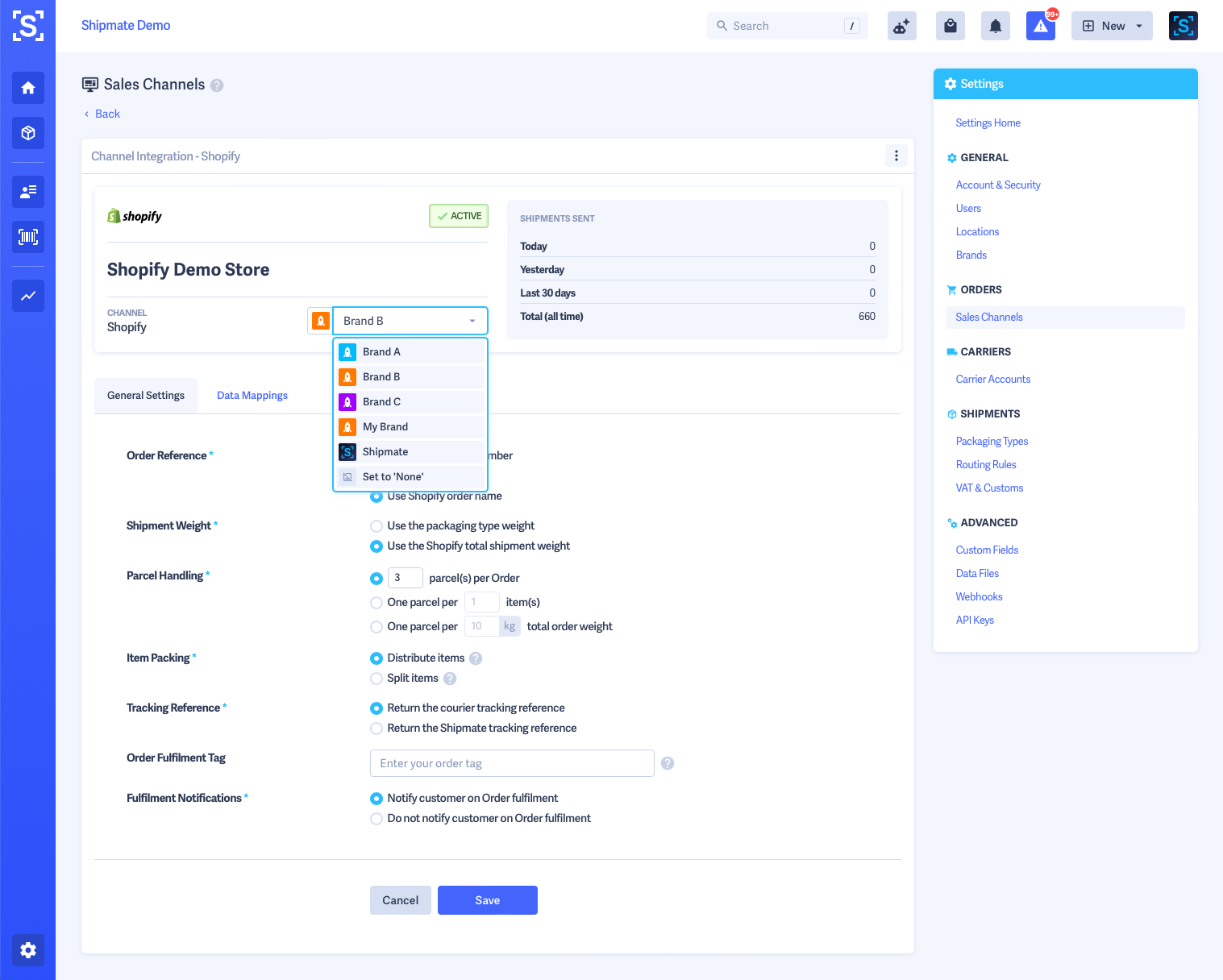Viewport: 1223px width, 980px height.
Task: Type an order tag in the fulfilment field
Action: 511,762
